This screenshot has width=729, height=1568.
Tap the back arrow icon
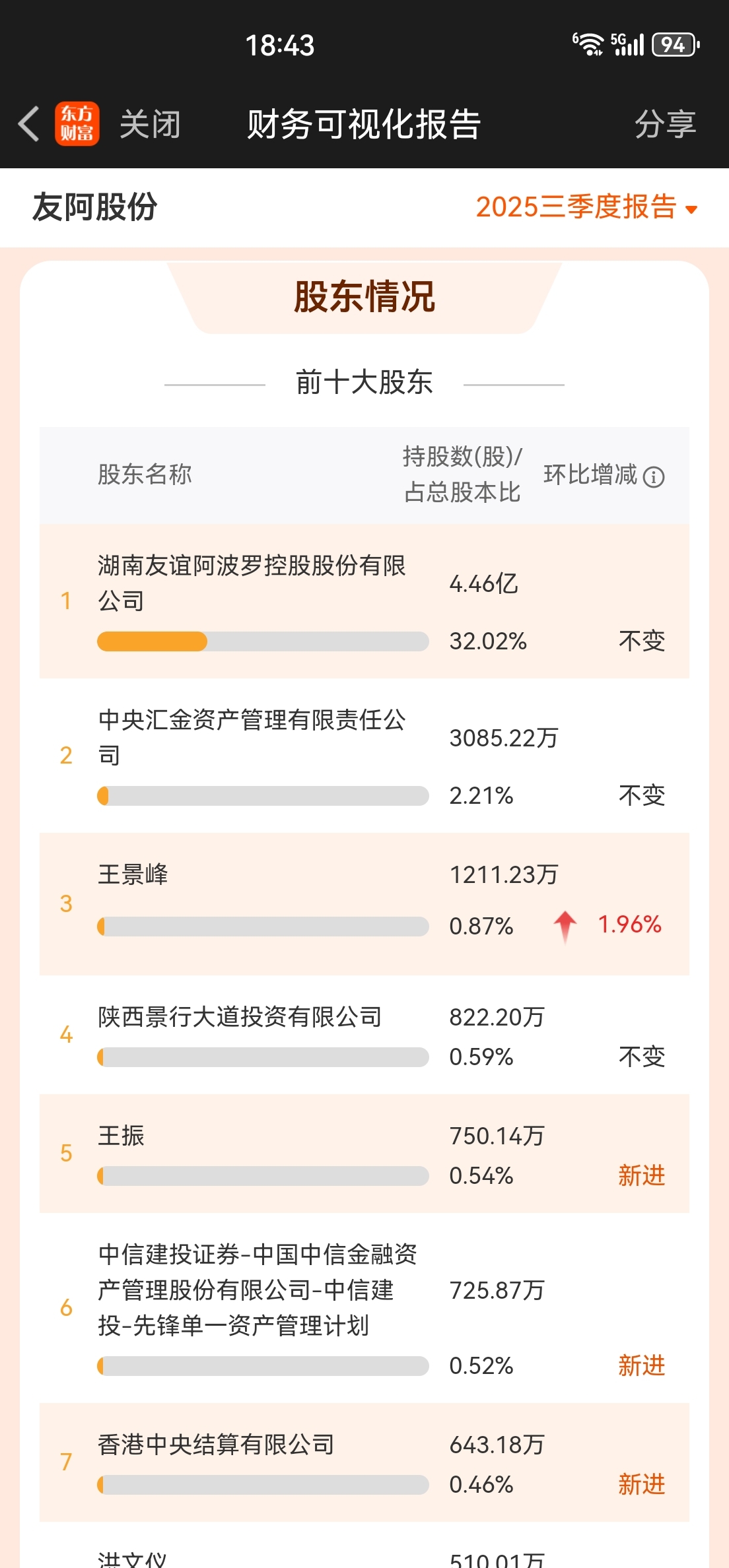click(29, 123)
